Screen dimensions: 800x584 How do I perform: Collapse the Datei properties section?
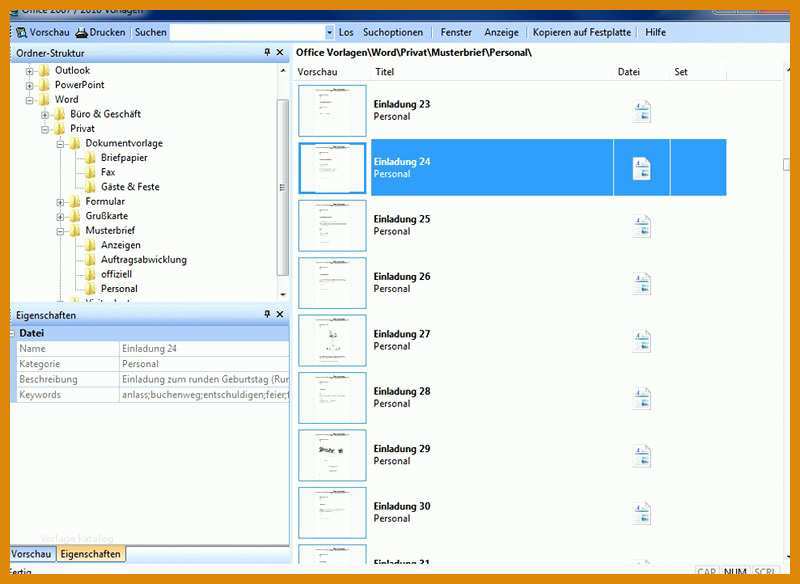[x=13, y=333]
